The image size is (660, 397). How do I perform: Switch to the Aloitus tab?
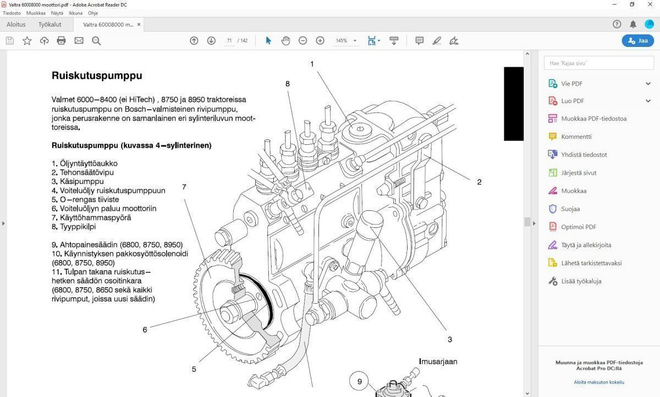[x=16, y=24]
